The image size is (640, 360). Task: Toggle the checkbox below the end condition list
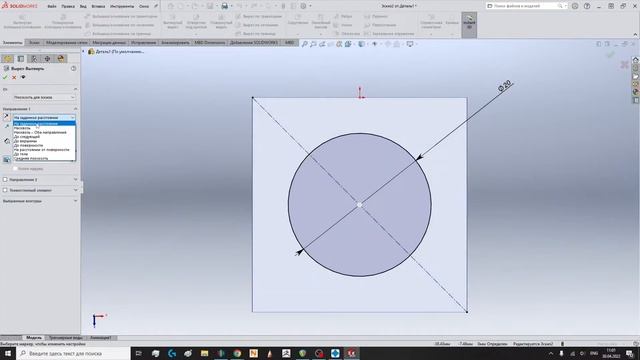point(15,168)
